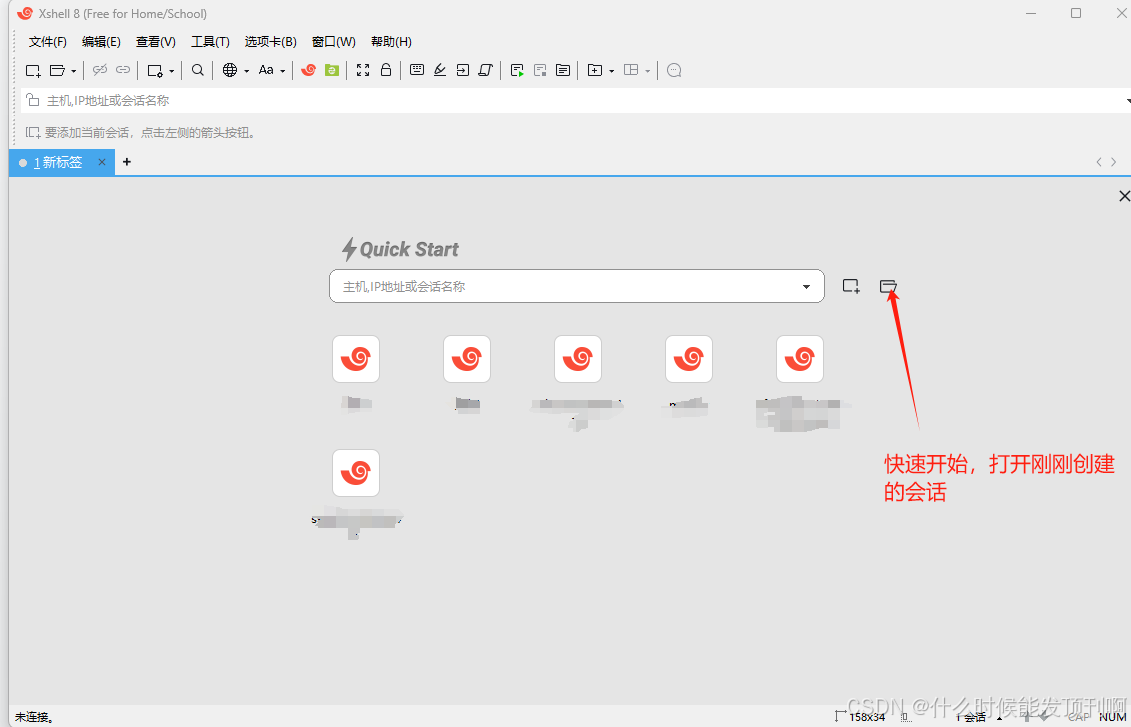Expand the New tab group dropdown arrow

click(612, 71)
